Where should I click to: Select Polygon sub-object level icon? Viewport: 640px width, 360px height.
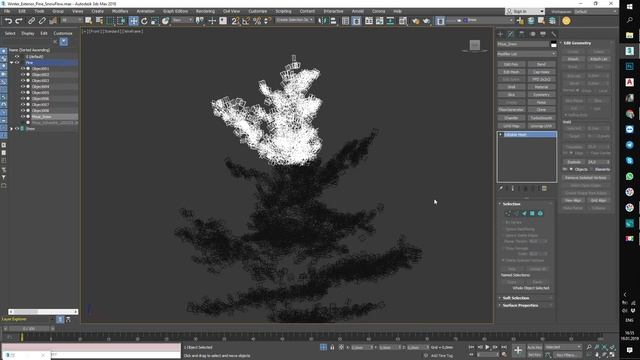click(x=532, y=213)
